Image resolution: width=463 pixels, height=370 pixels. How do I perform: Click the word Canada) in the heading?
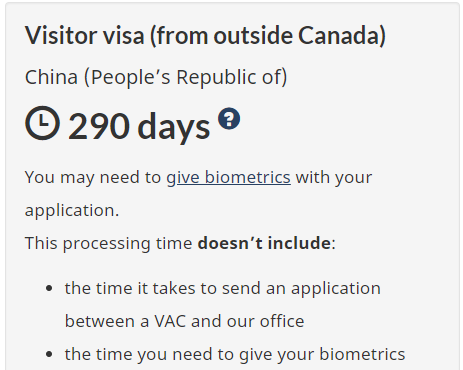(x=342, y=35)
